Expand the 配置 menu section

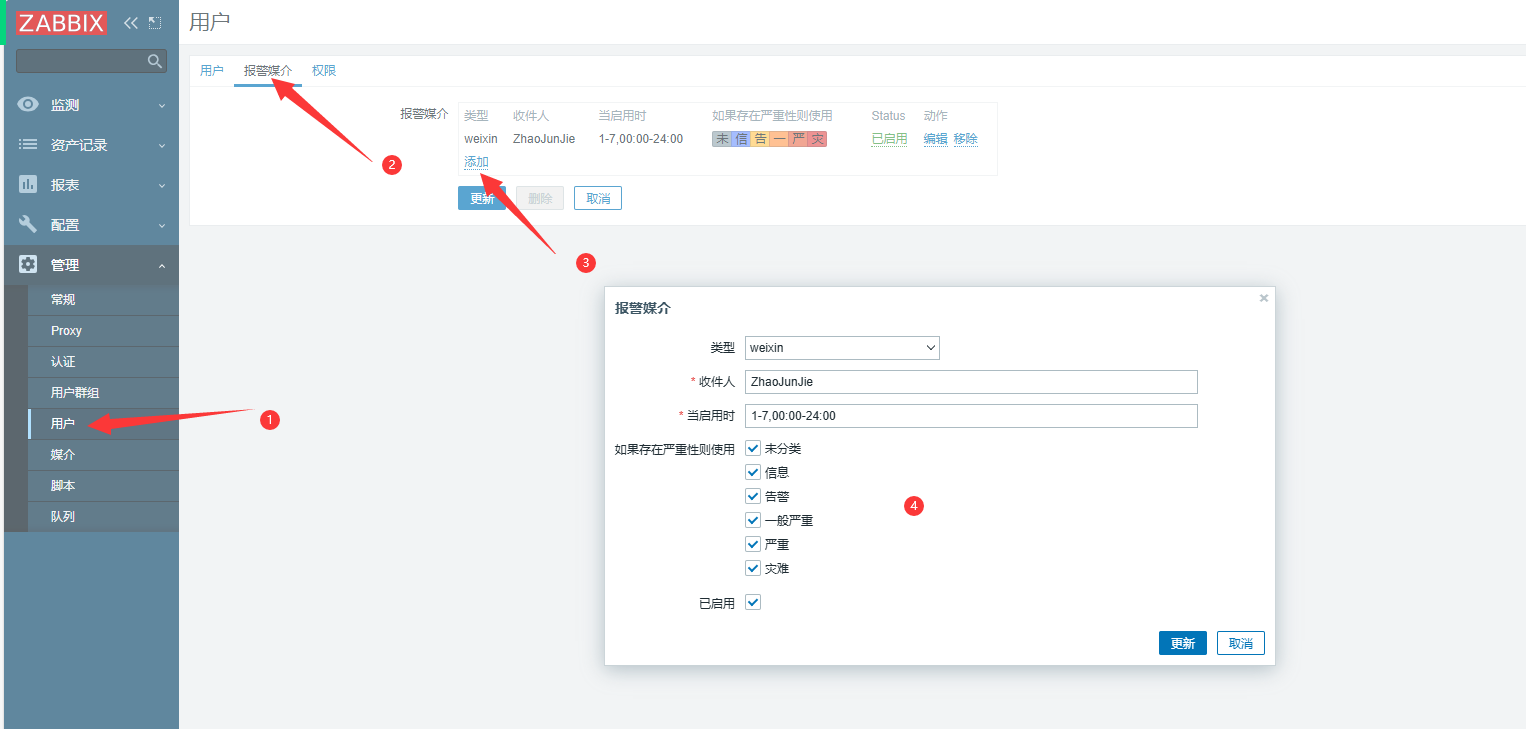click(x=90, y=225)
